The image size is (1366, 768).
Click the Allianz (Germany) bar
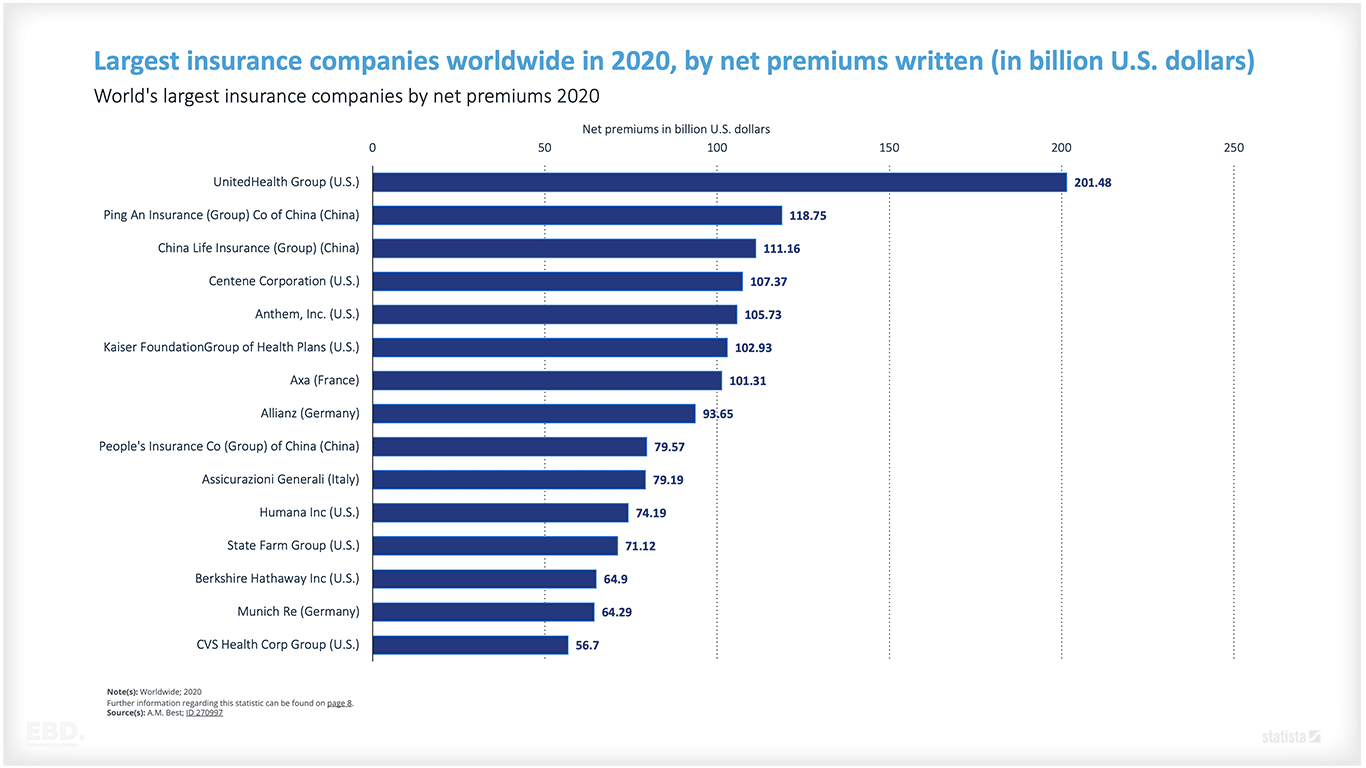click(534, 413)
